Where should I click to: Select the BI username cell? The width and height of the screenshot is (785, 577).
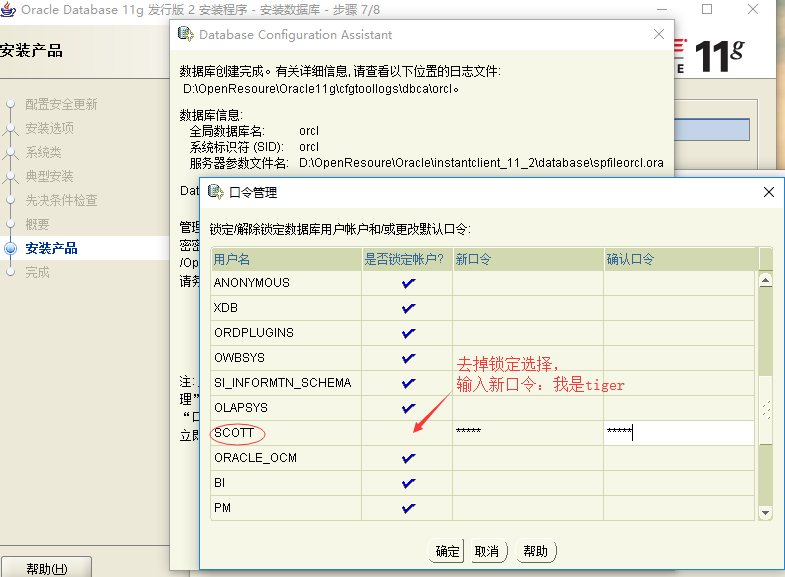point(286,483)
